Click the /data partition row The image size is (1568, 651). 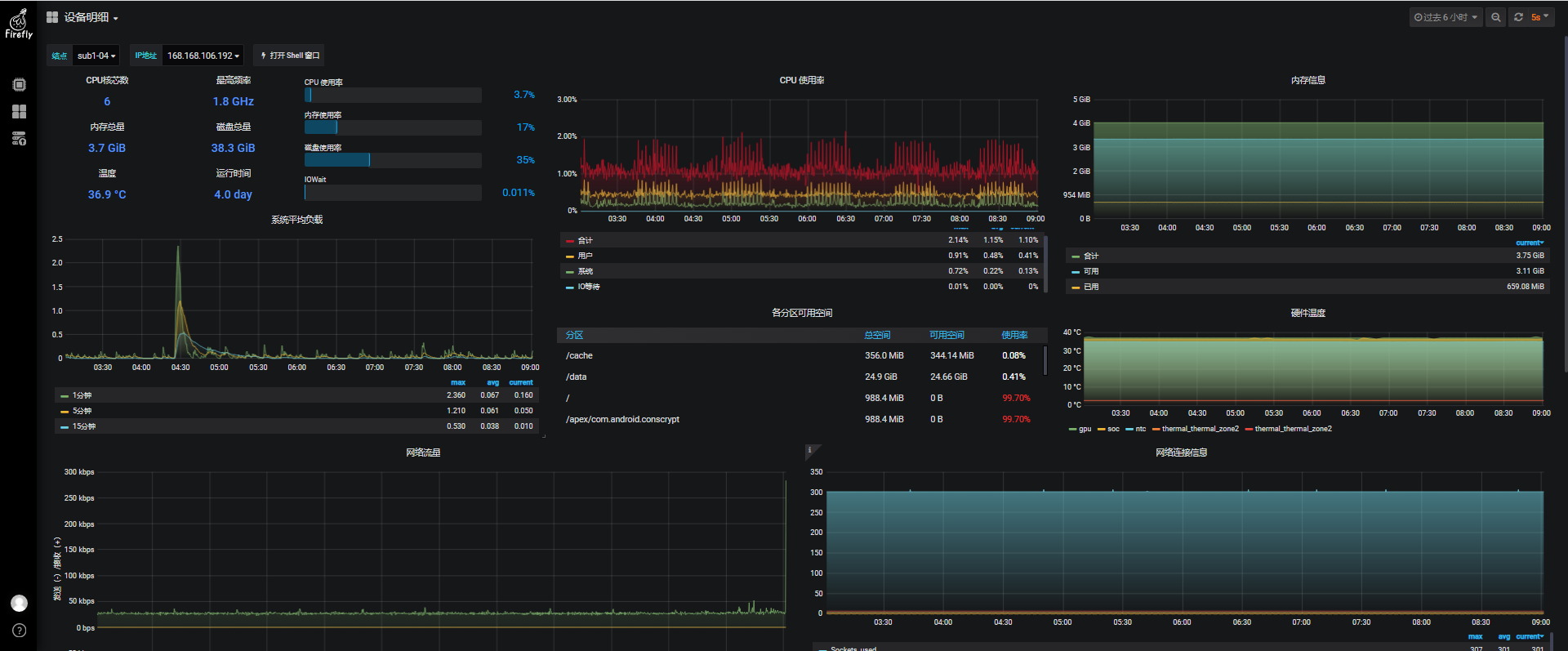coord(800,377)
